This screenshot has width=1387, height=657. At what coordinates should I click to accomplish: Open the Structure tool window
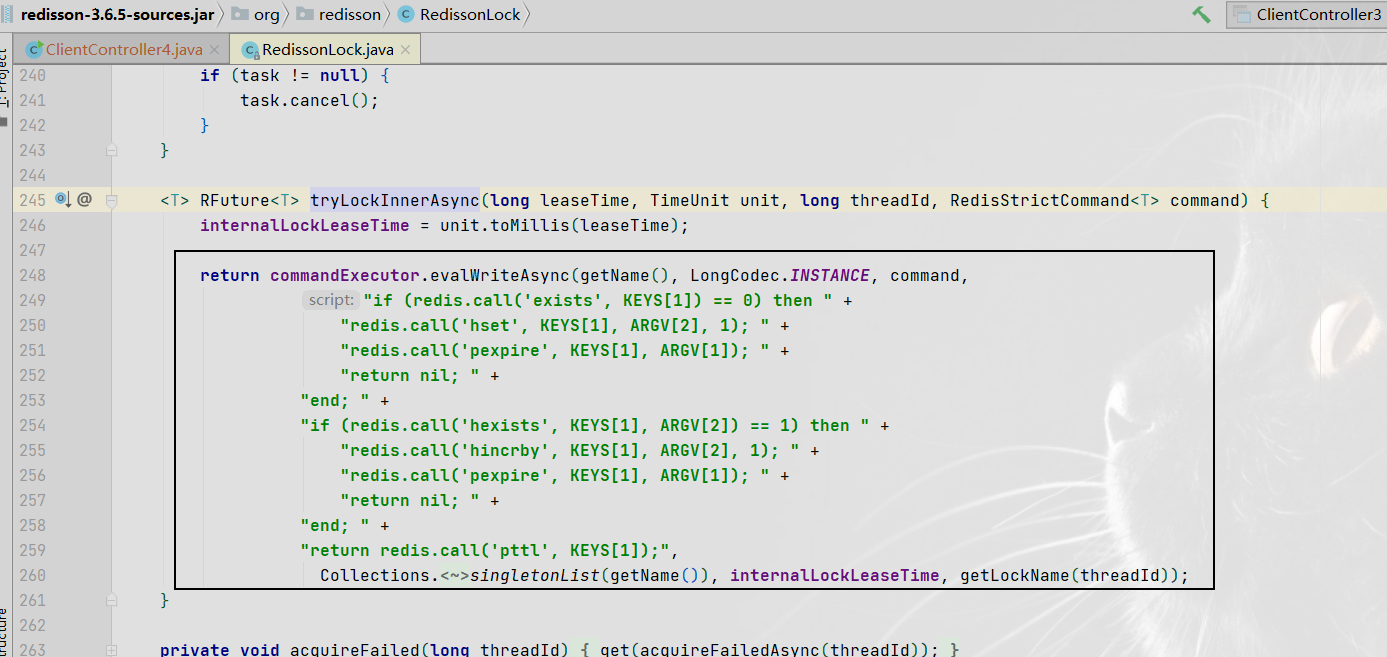(x=5, y=630)
